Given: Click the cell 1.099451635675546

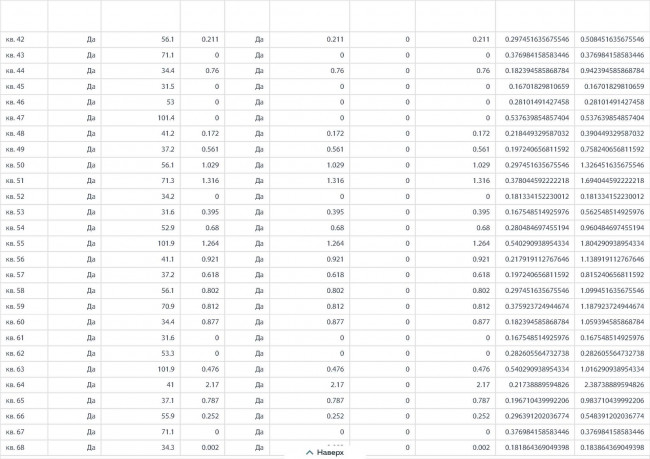Looking at the screenshot, I should [612, 291].
